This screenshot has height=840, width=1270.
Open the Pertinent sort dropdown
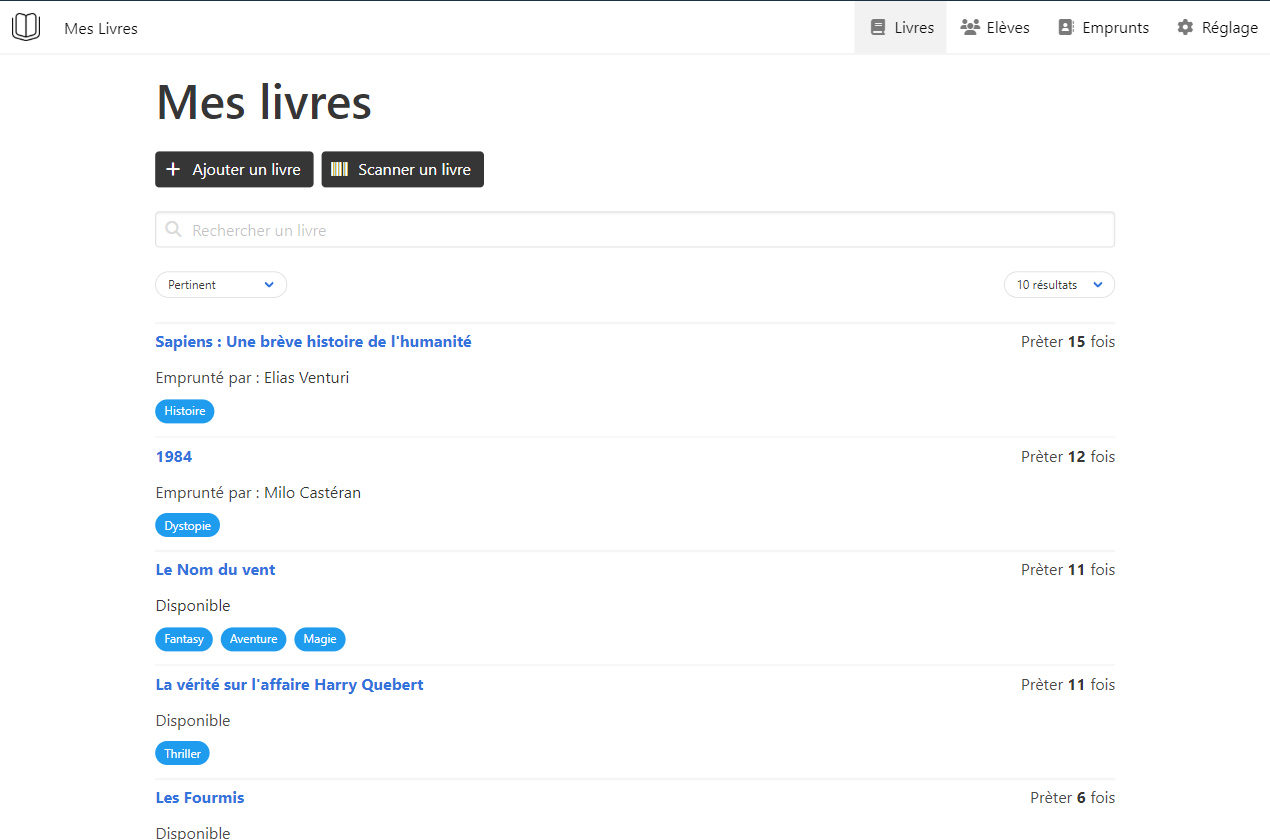221,285
